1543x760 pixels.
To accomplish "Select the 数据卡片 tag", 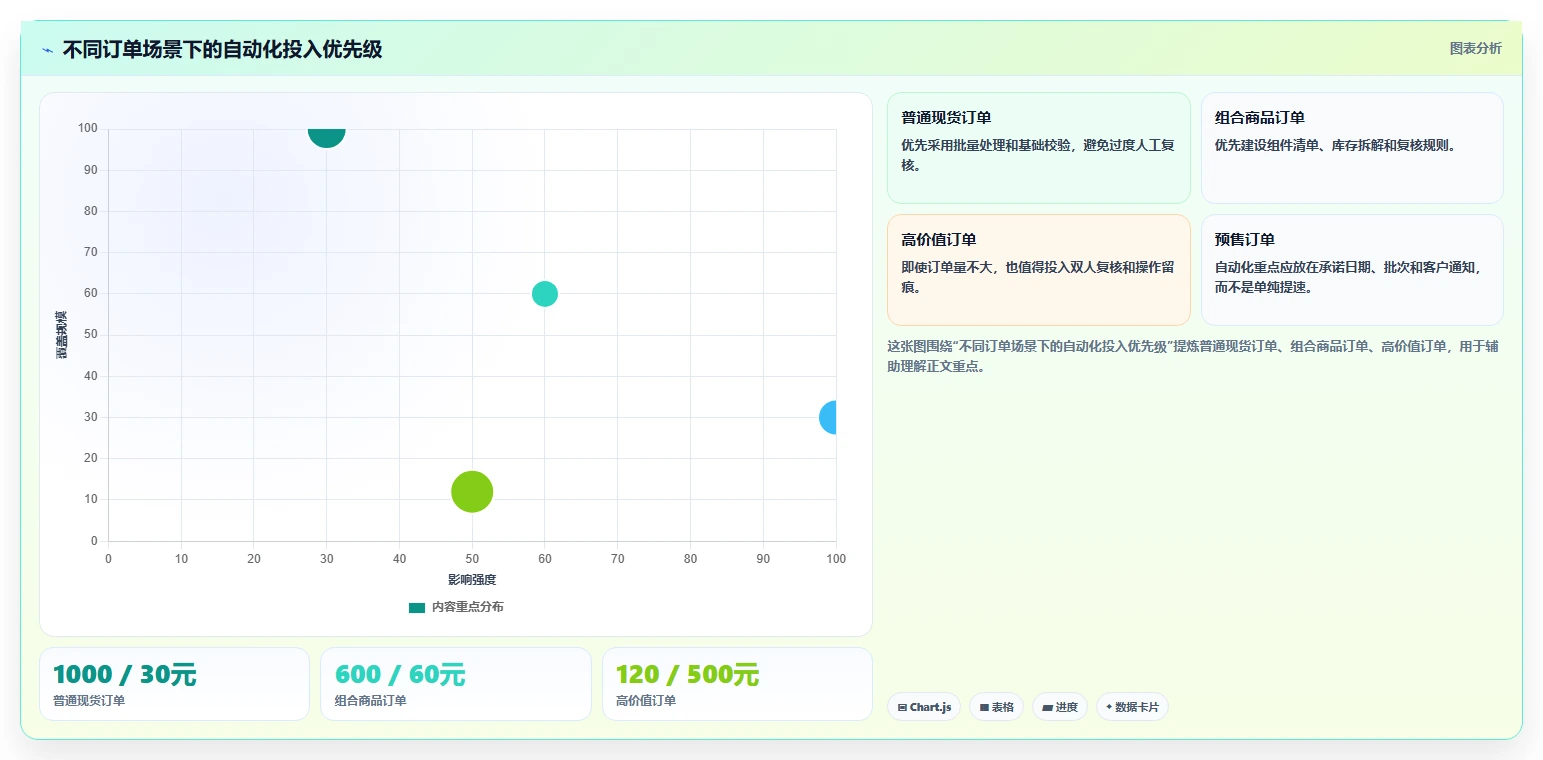I will coord(1132,707).
